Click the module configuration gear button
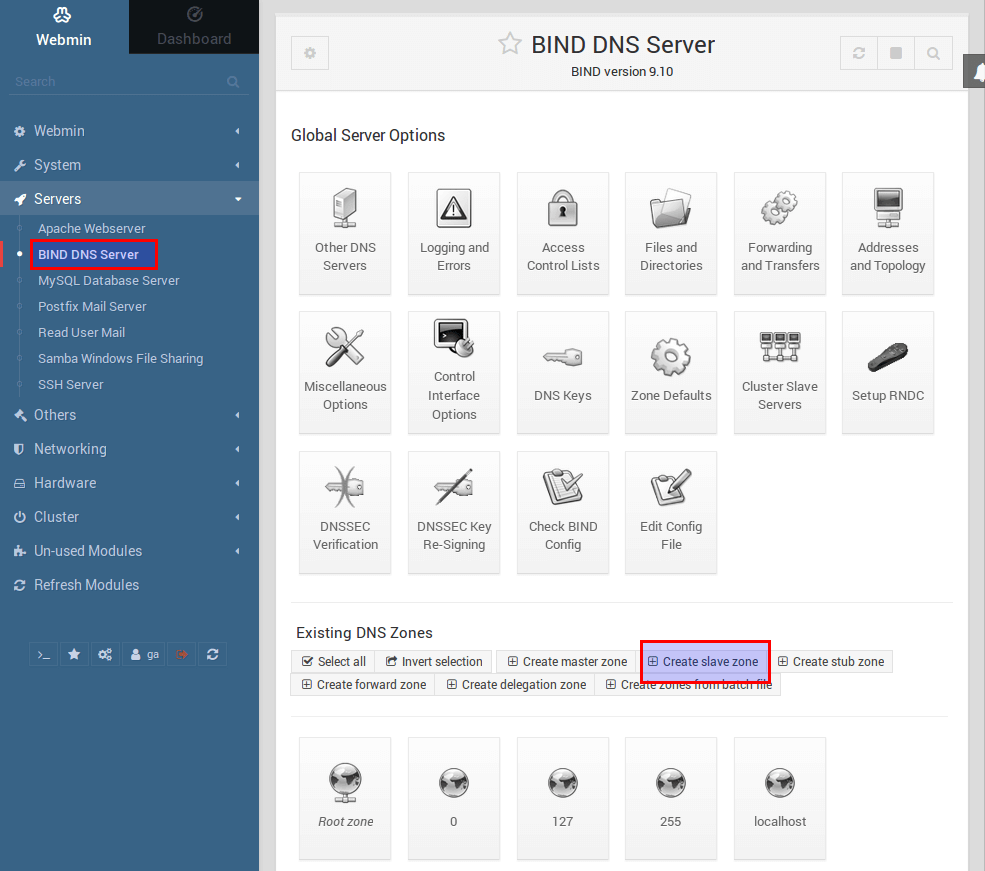This screenshot has height=871, width=985. [310, 53]
